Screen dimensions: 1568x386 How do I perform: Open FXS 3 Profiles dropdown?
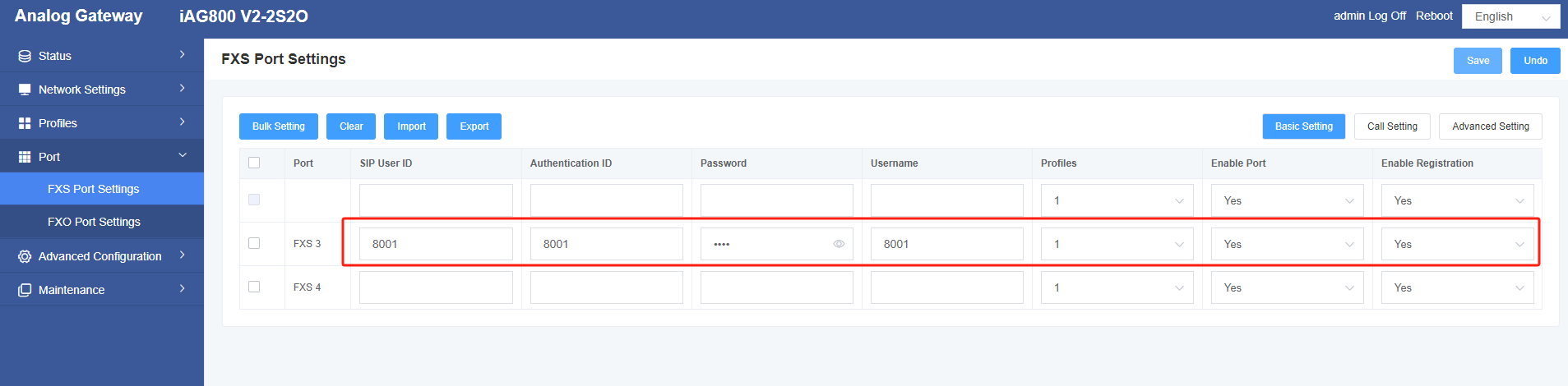click(1117, 244)
